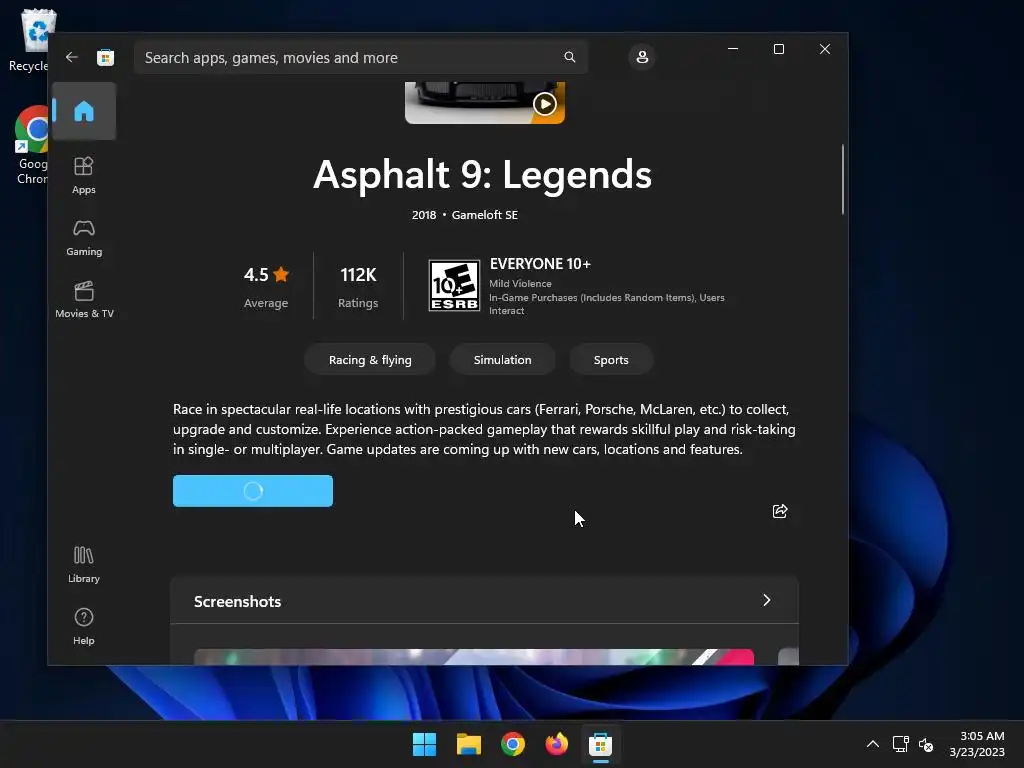Open Movies & TV section
1024x768 pixels.
84,300
